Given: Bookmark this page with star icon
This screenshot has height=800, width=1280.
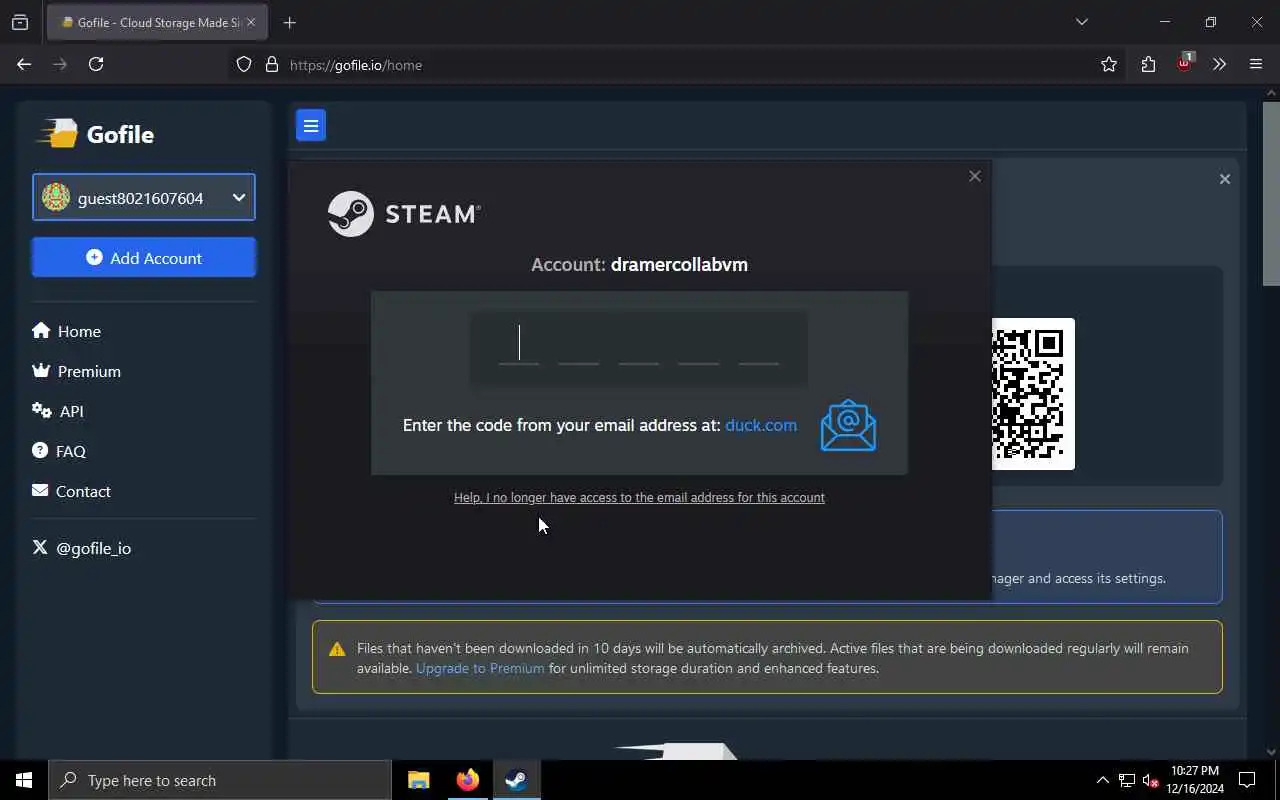Looking at the screenshot, I should point(1109,65).
